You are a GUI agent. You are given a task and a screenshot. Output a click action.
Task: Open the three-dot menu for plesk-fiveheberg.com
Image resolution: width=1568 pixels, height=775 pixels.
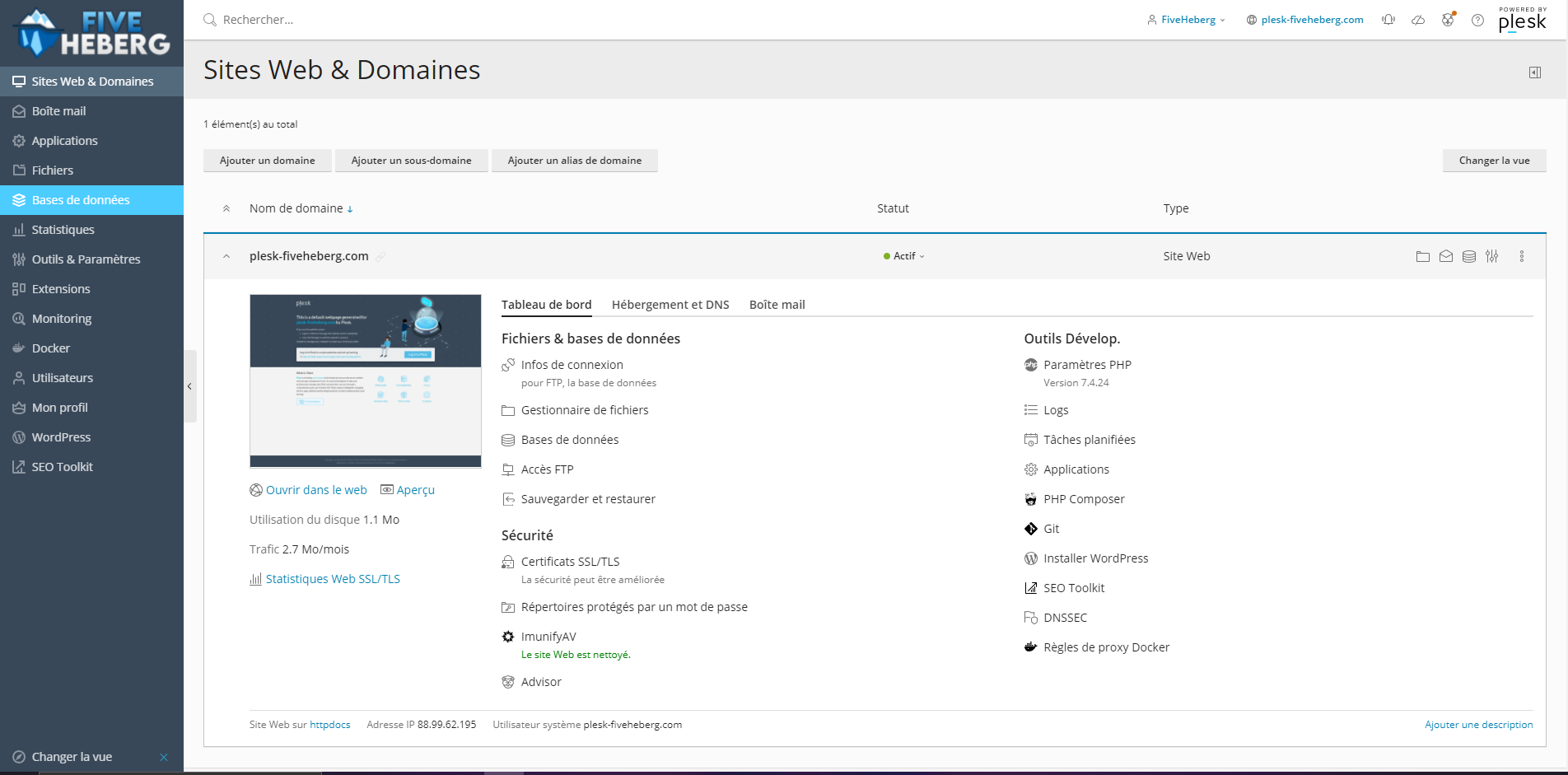click(1521, 256)
